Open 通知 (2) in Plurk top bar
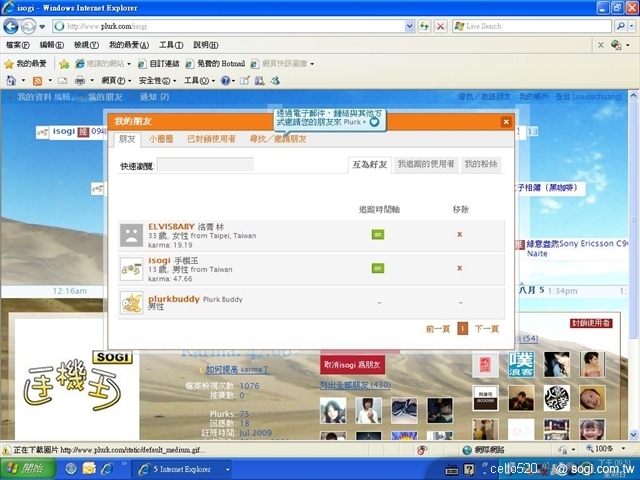 pos(154,97)
